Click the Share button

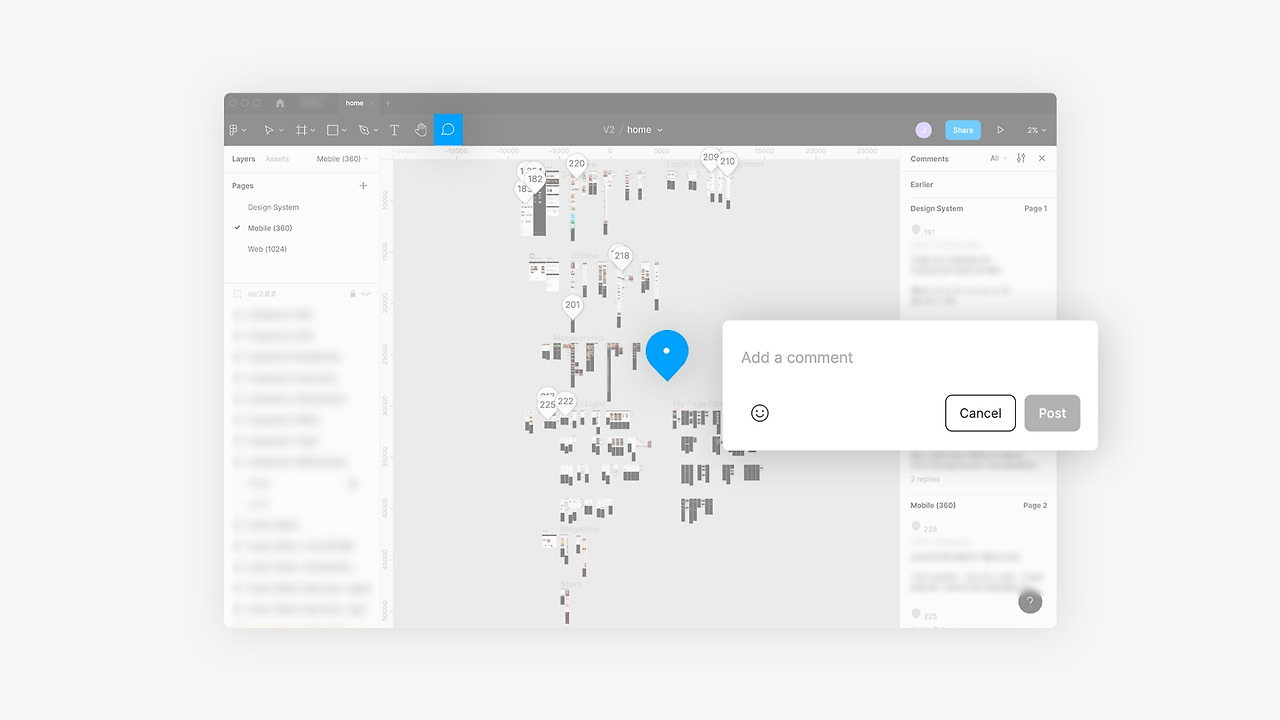point(963,130)
